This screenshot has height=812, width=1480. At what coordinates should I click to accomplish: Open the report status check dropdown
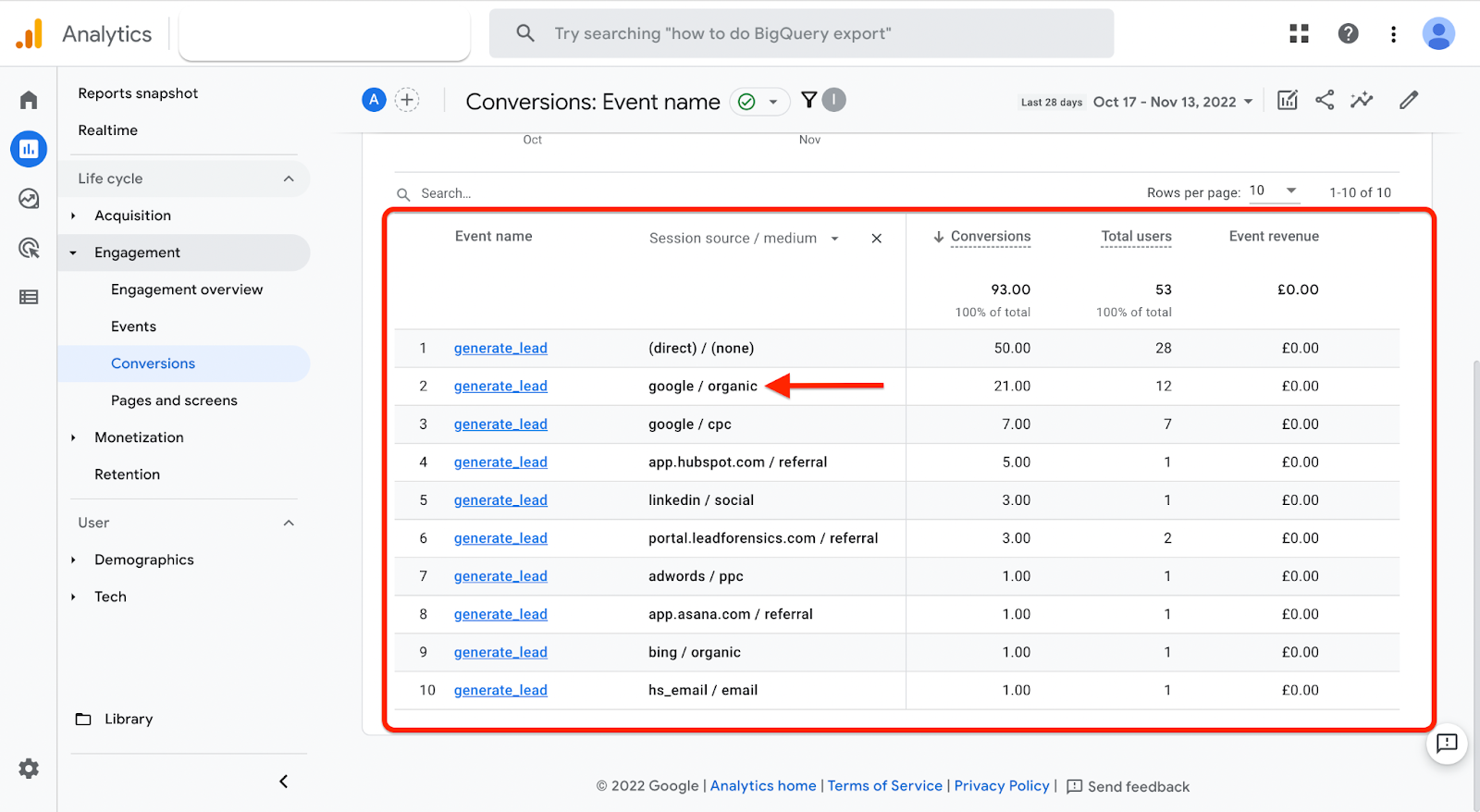759,102
